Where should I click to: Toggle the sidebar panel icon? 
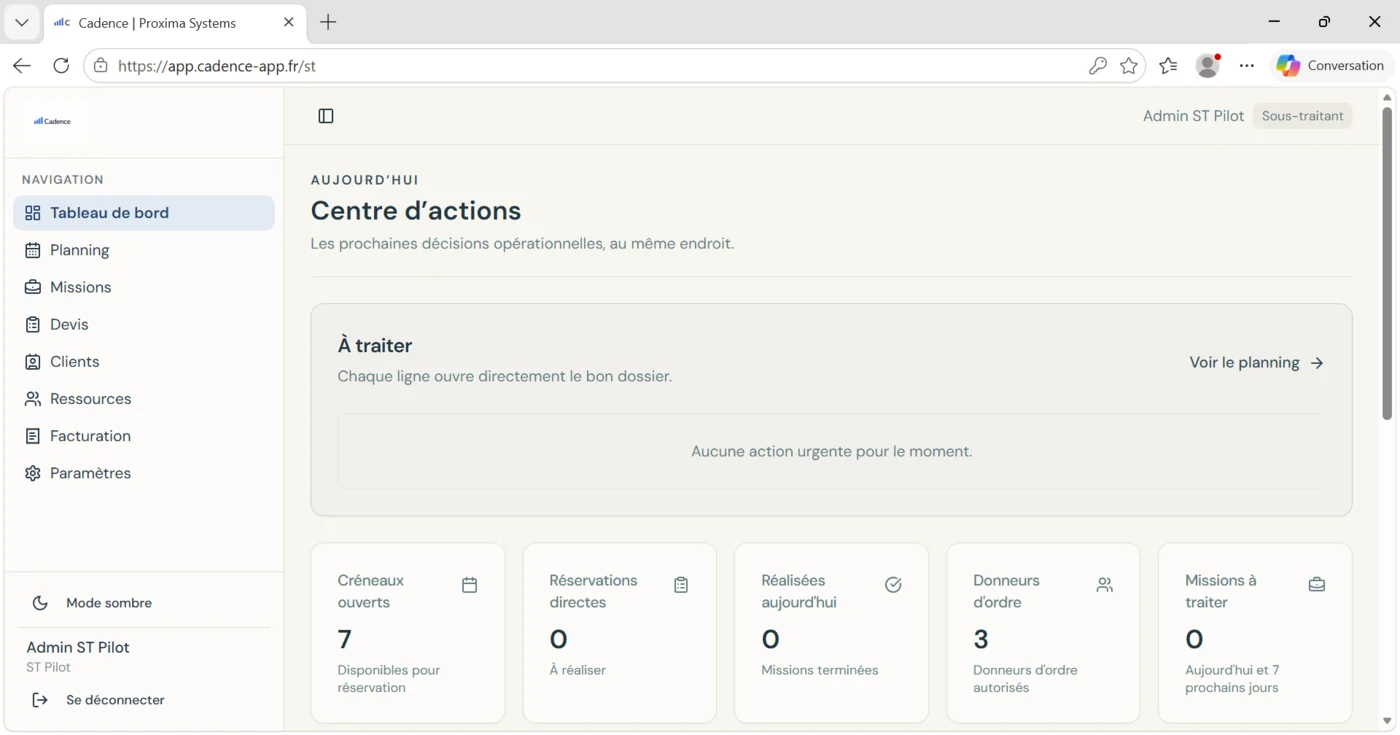(x=326, y=116)
